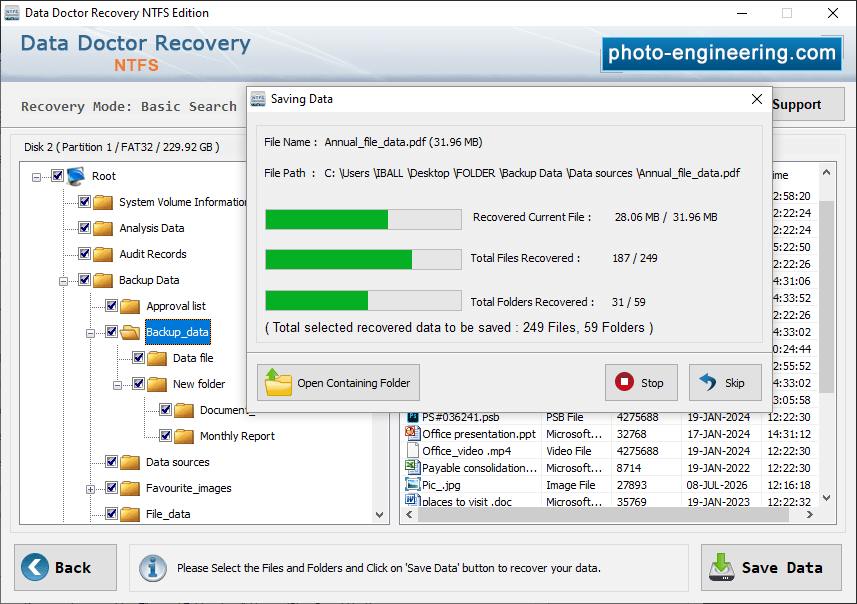Close the Saving Data dialog
857x604 pixels.
click(756, 99)
